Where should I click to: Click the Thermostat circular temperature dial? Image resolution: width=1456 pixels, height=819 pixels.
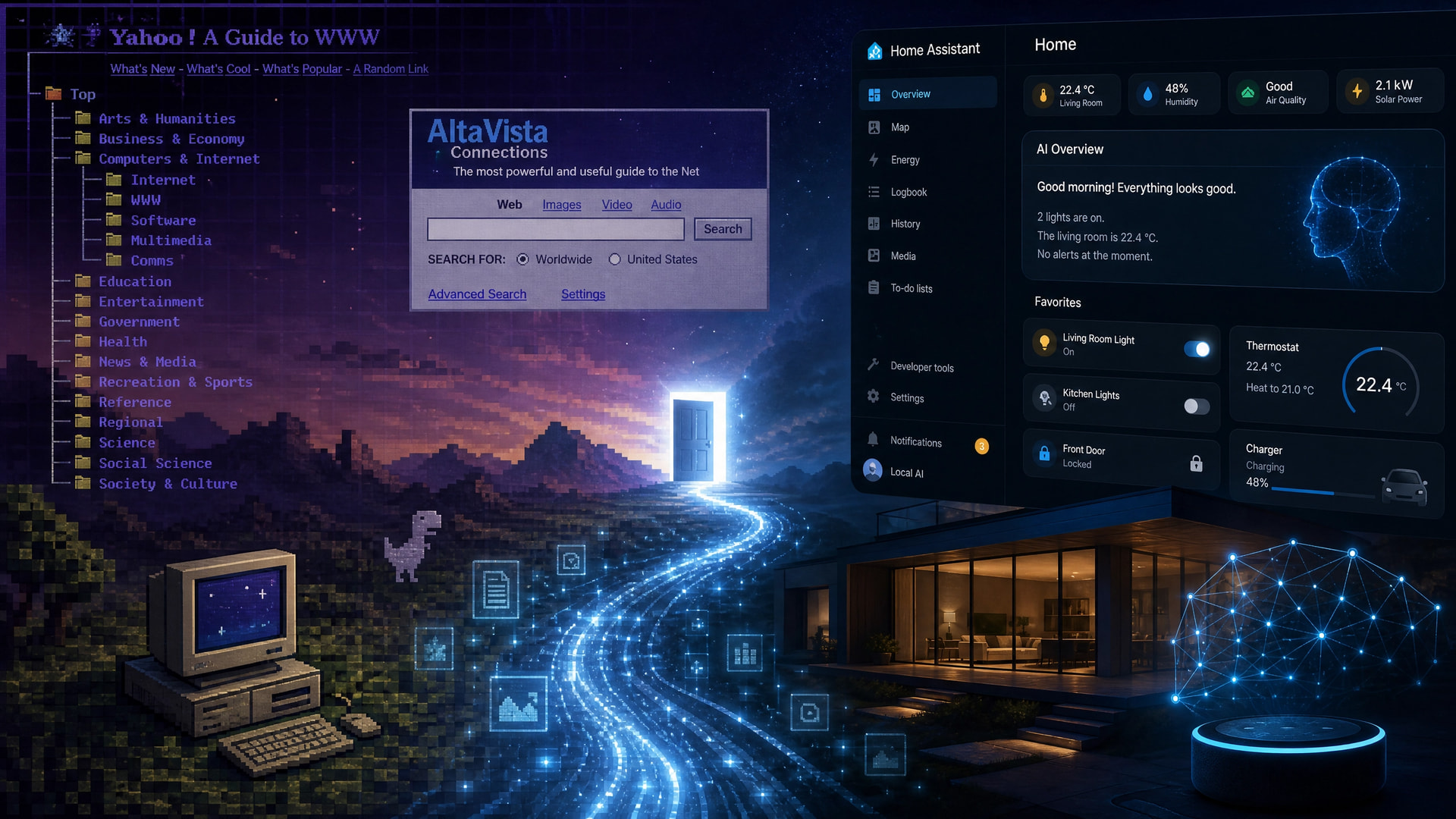point(1380,383)
